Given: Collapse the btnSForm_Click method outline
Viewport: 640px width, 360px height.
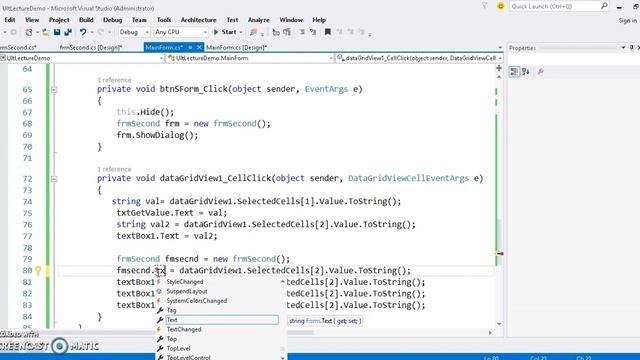Looking at the screenshot, I should pos(54,89).
